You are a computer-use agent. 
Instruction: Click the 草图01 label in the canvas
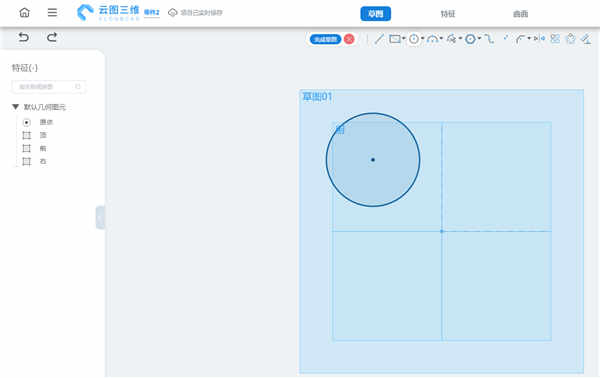(x=317, y=97)
